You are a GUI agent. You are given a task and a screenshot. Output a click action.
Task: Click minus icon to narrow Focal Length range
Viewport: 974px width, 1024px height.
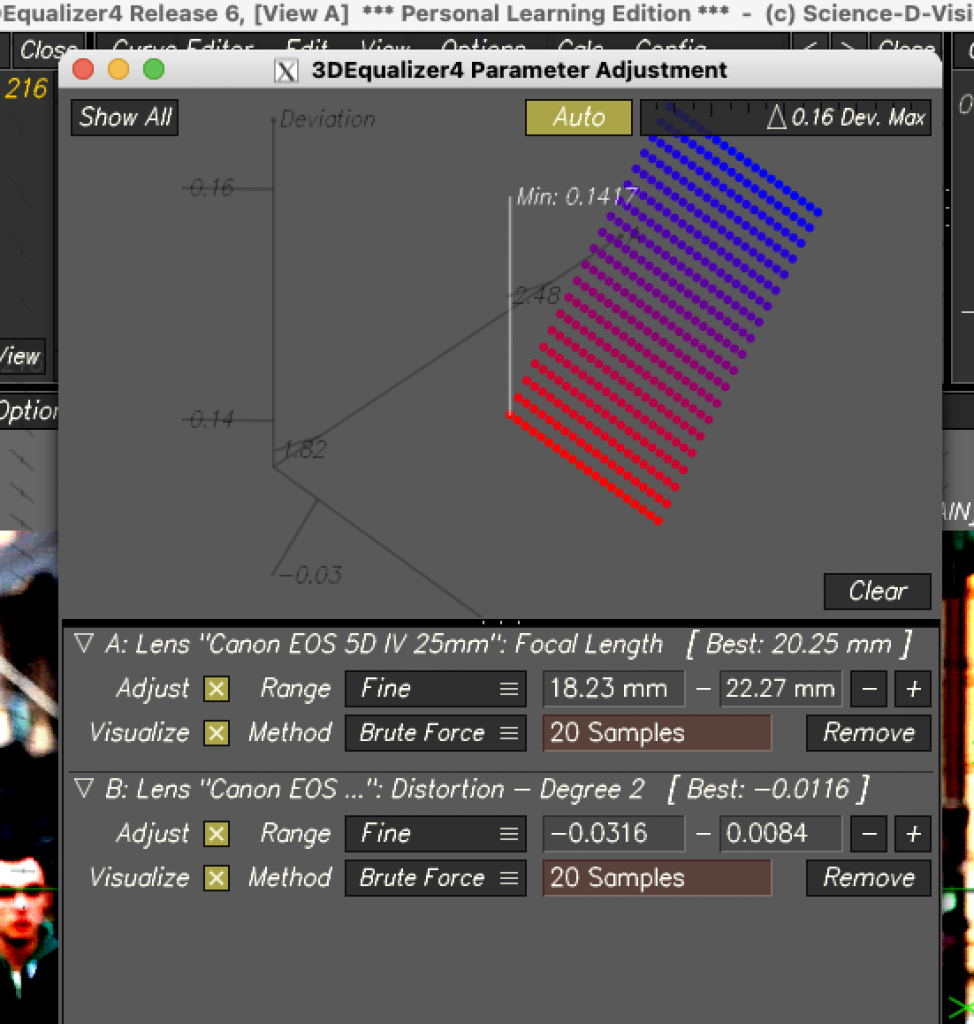click(x=869, y=689)
